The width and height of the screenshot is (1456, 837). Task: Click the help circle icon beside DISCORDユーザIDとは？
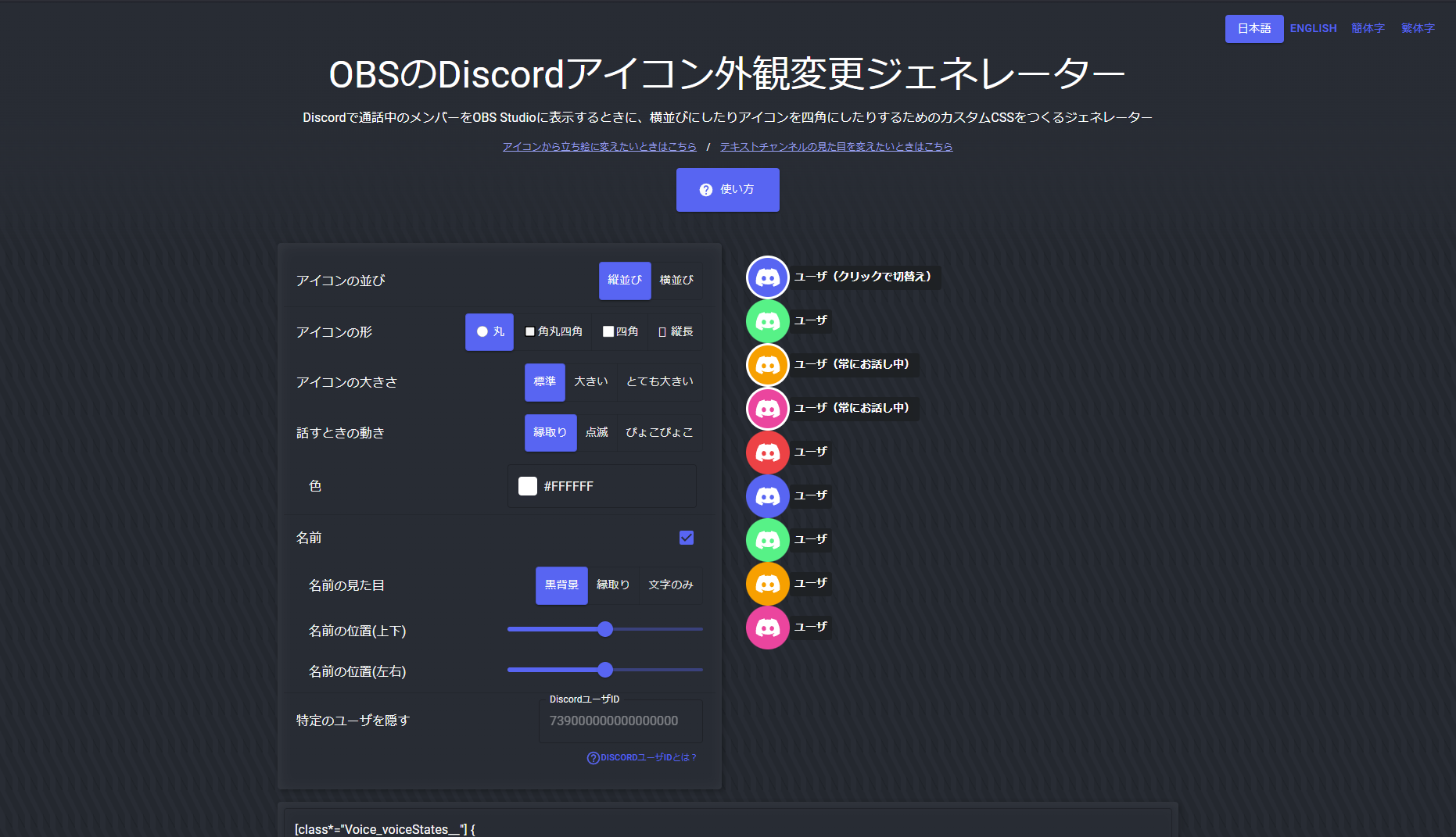(x=593, y=758)
